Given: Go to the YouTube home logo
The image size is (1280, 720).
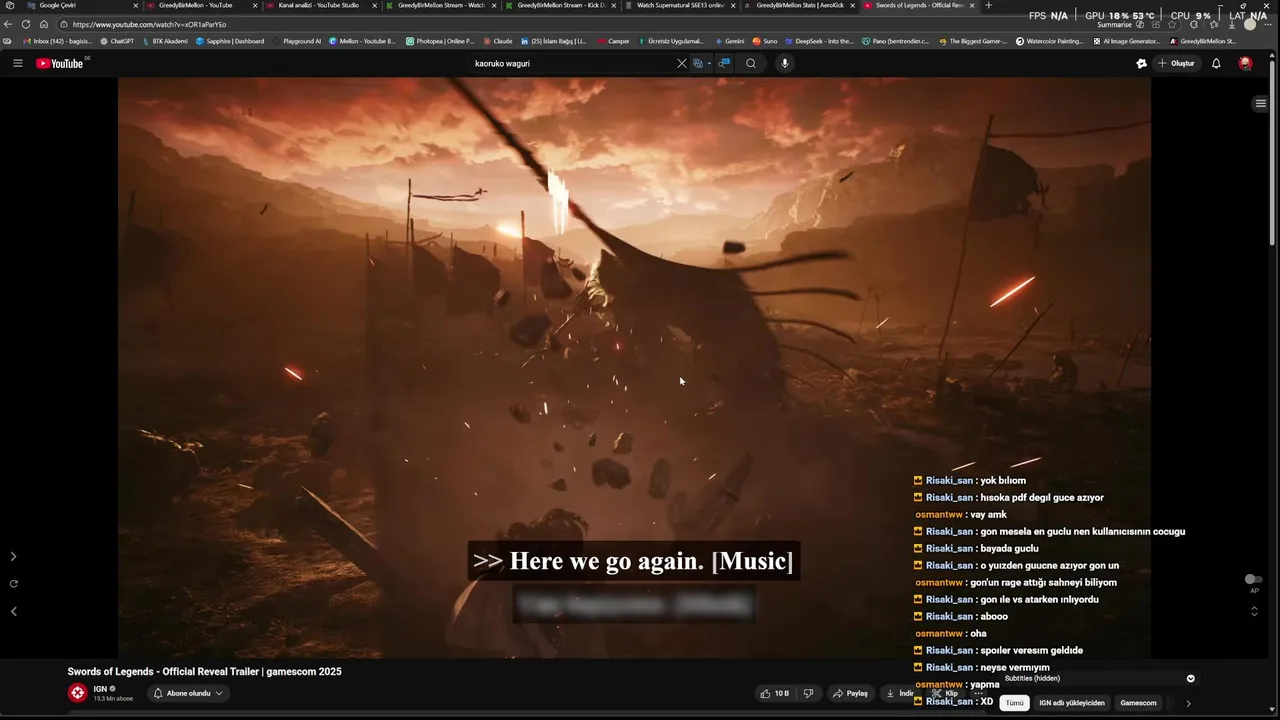Looking at the screenshot, I should point(60,63).
